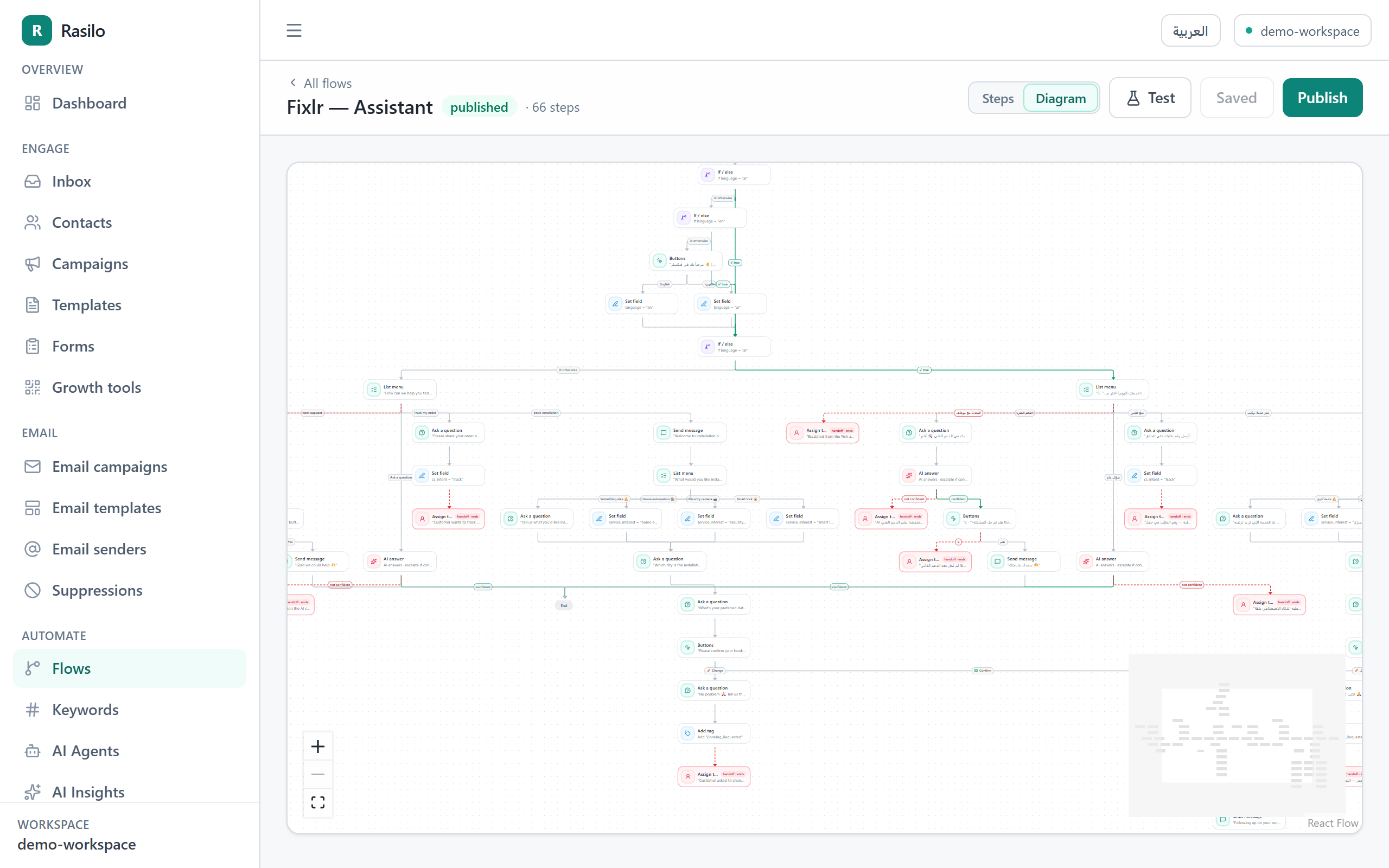
Task: Open the demo-workspace selector in the header
Action: [1302, 31]
